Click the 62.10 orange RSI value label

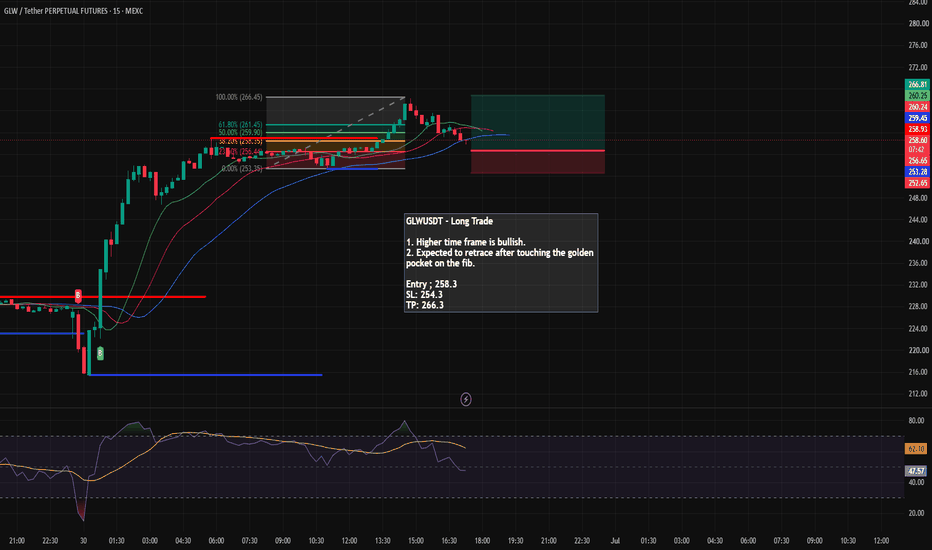coord(916,449)
